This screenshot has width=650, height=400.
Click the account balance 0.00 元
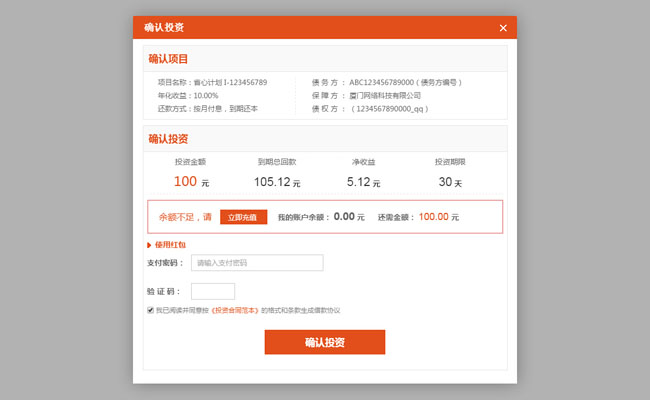tap(348, 216)
